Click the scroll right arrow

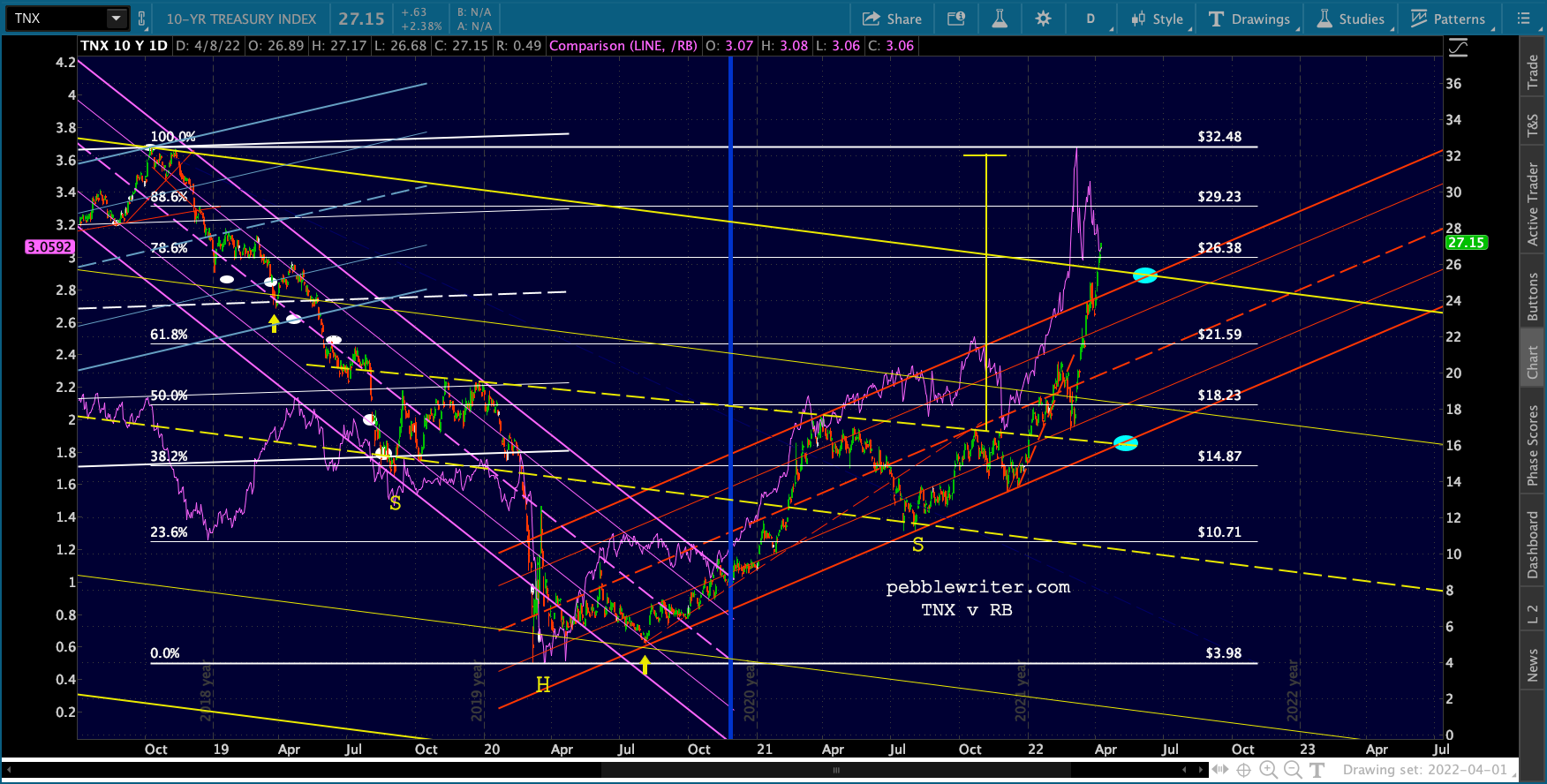click(x=1201, y=770)
